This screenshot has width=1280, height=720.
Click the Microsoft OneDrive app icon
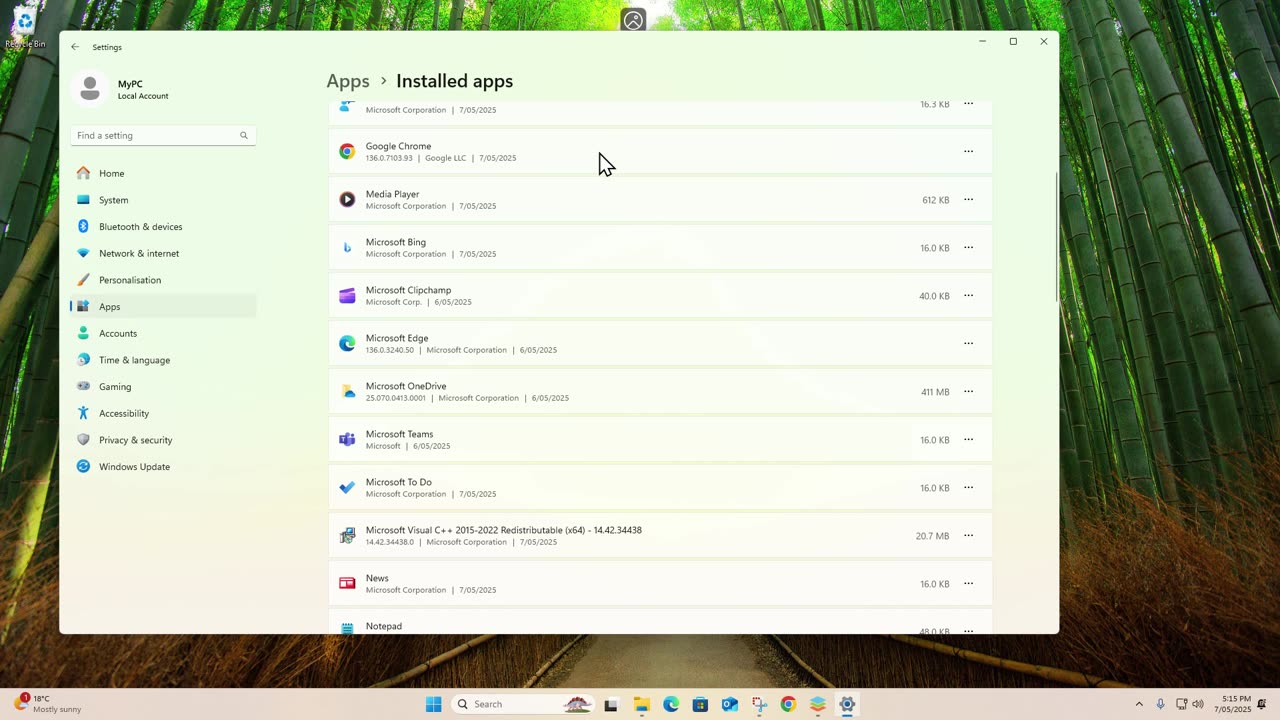tap(347, 392)
